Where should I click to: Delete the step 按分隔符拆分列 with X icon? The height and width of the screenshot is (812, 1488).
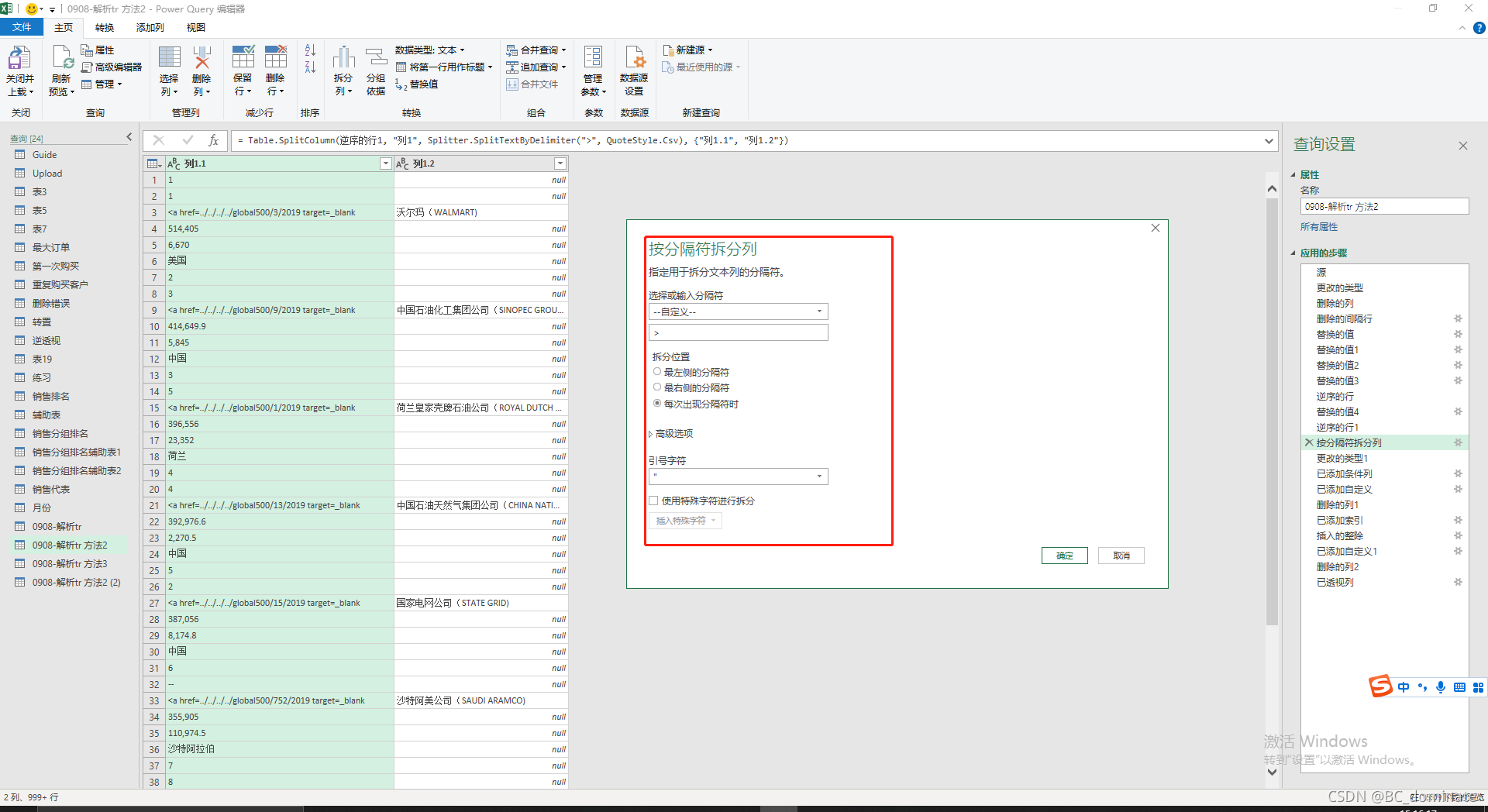pos(1309,442)
